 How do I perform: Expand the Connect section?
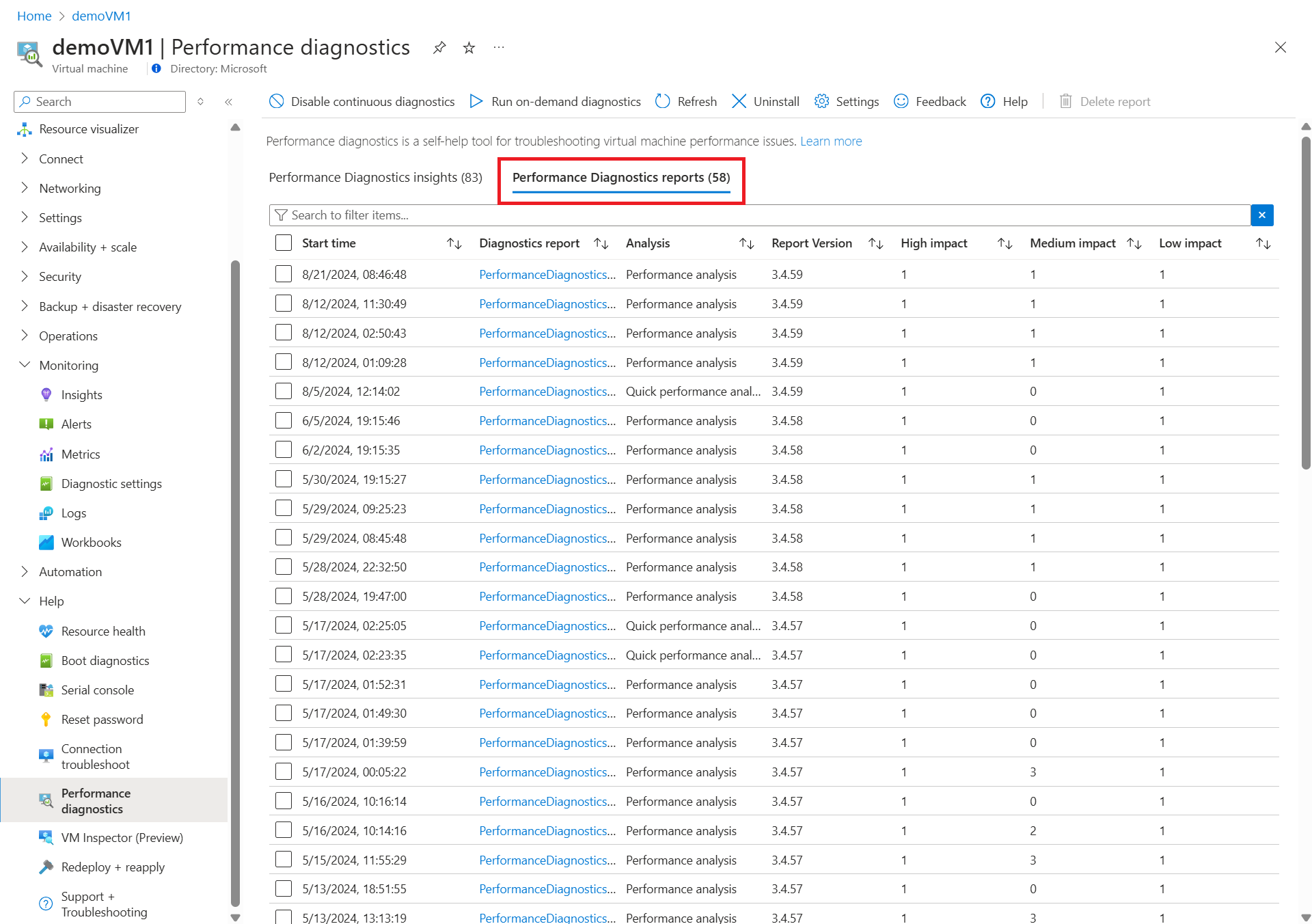pyautogui.click(x=25, y=159)
